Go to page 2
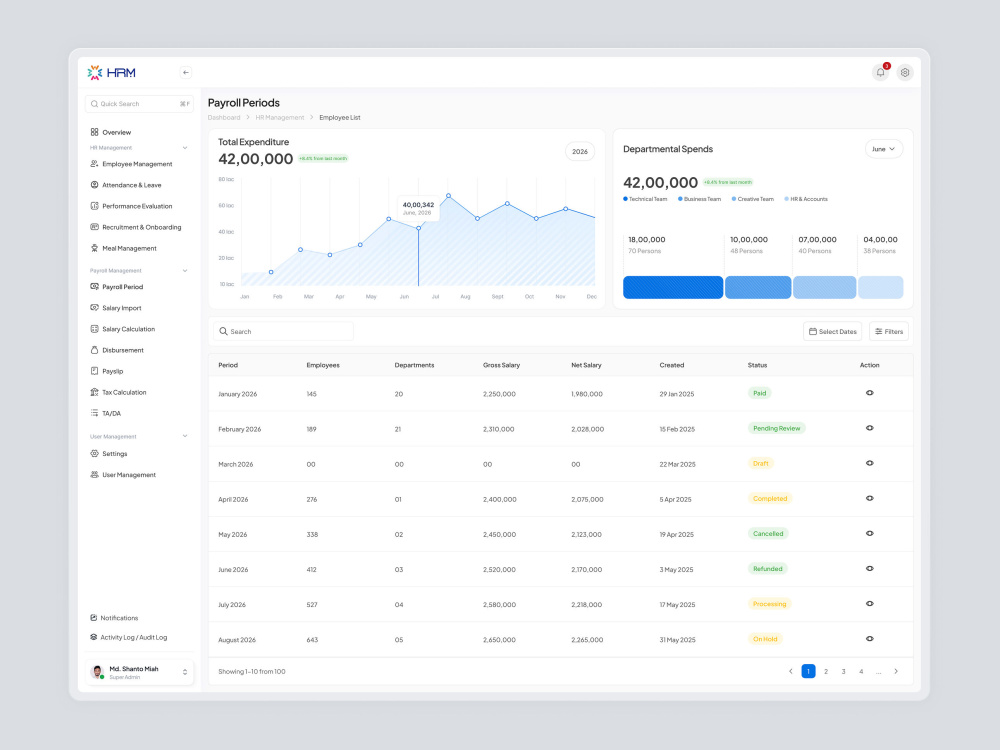The image size is (1000, 750). tap(826, 672)
